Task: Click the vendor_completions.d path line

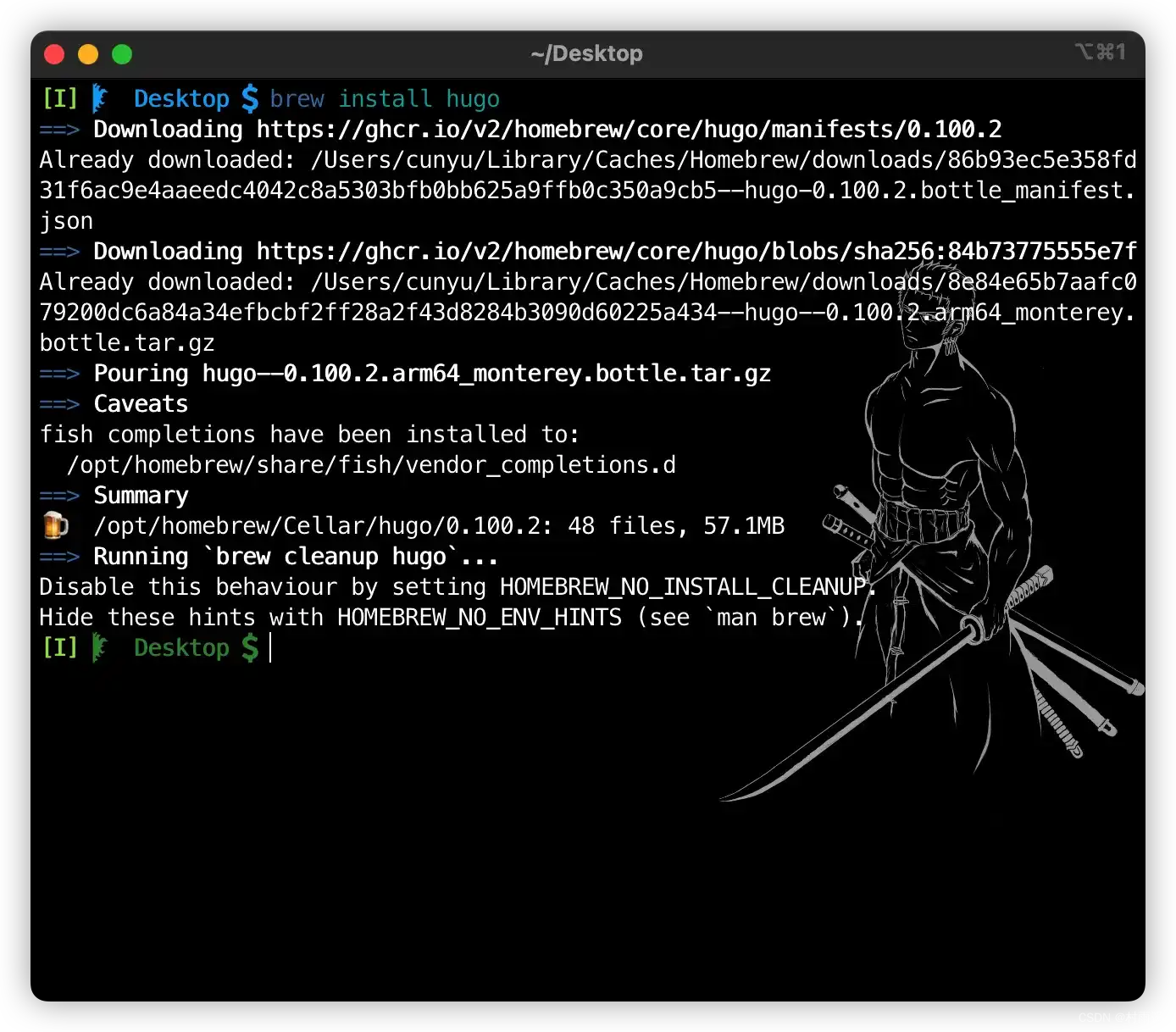Action: [371, 465]
